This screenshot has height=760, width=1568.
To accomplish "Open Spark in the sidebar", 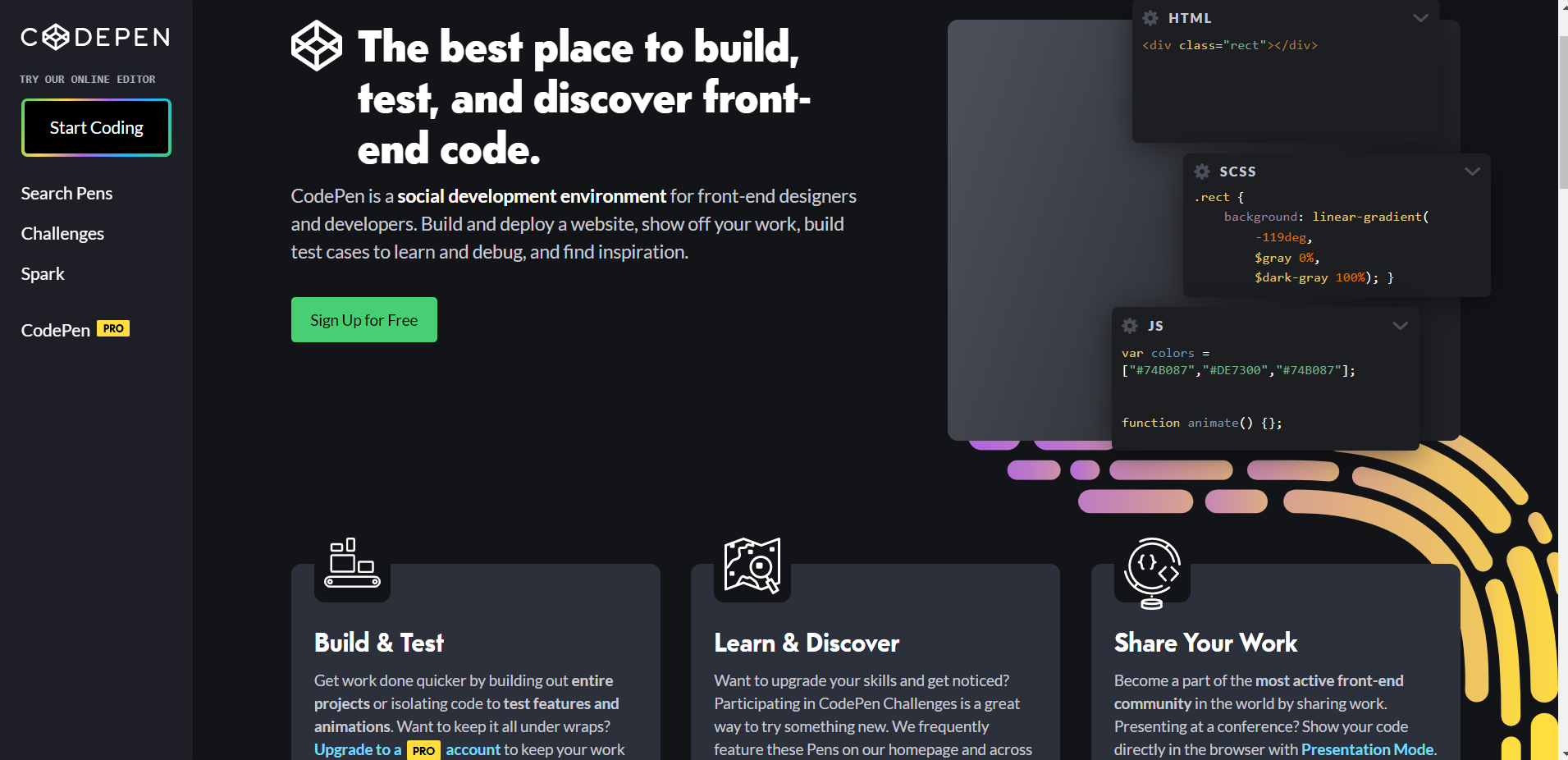I will point(43,274).
